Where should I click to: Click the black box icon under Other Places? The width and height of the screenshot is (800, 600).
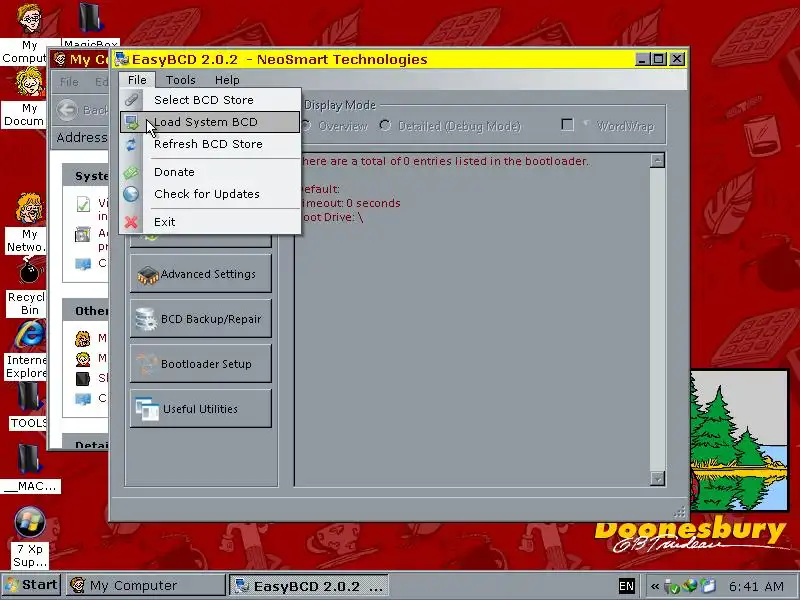tap(83, 379)
